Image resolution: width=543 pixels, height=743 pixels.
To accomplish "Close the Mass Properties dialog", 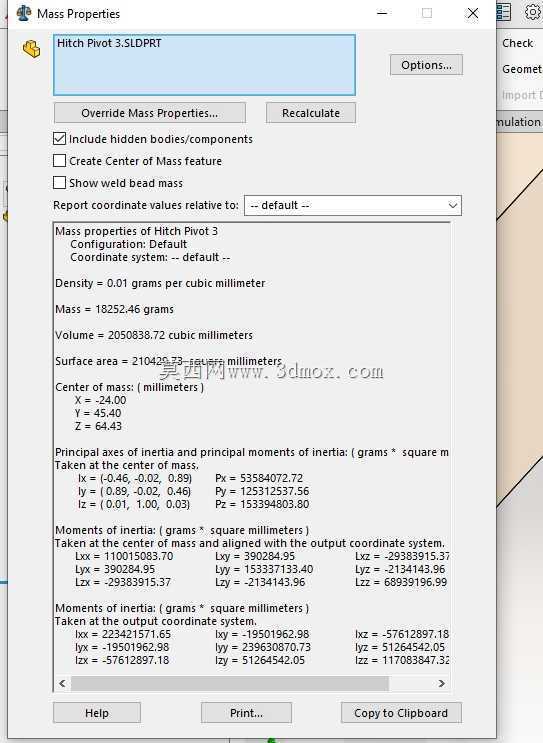I will [x=473, y=13].
